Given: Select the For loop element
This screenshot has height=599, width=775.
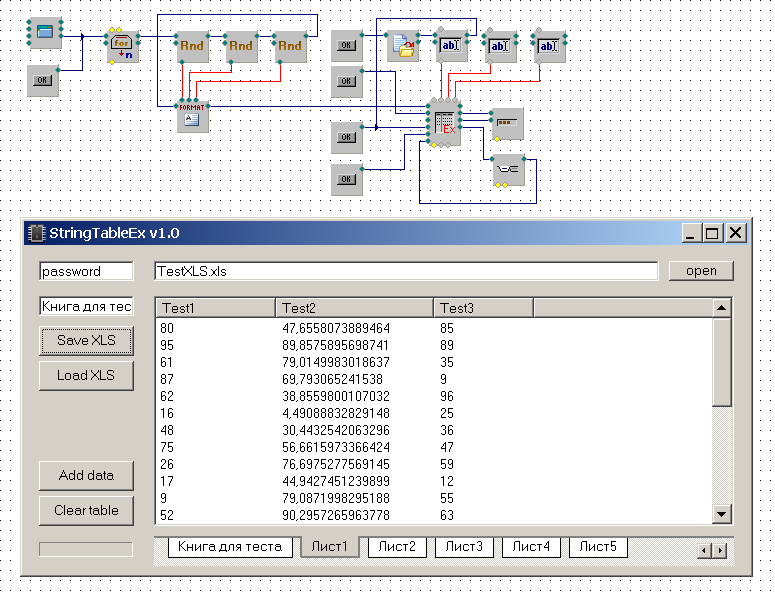Looking at the screenshot, I should (122, 46).
